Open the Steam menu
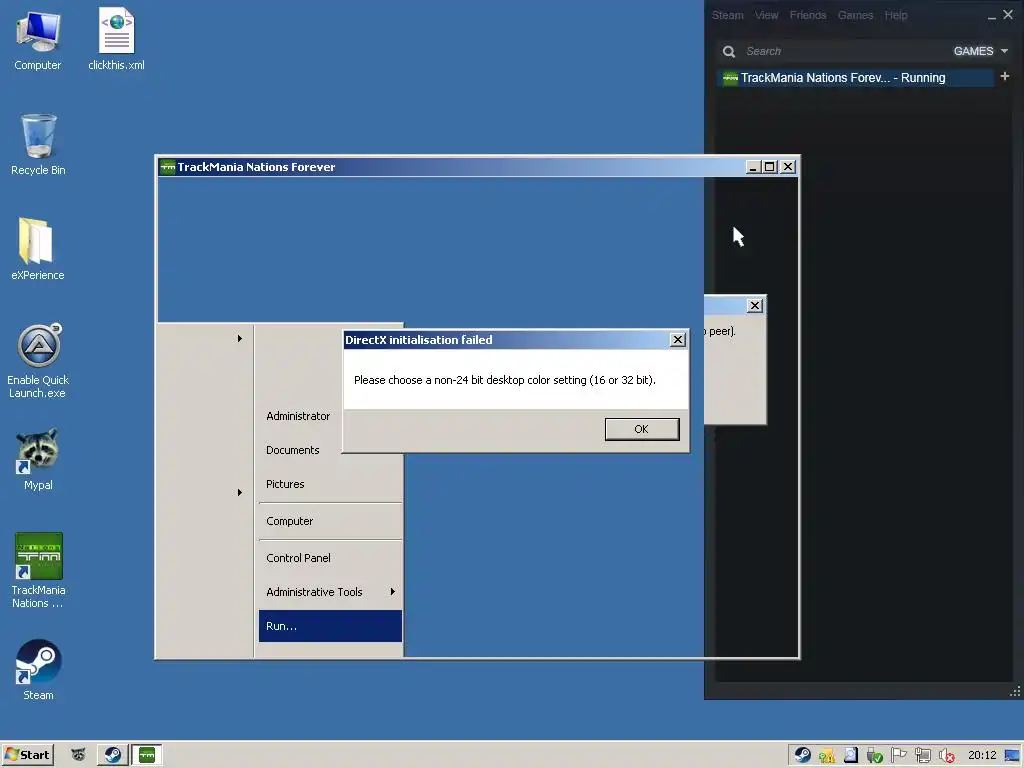This screenshot has width=1024, height=768. 728,15
